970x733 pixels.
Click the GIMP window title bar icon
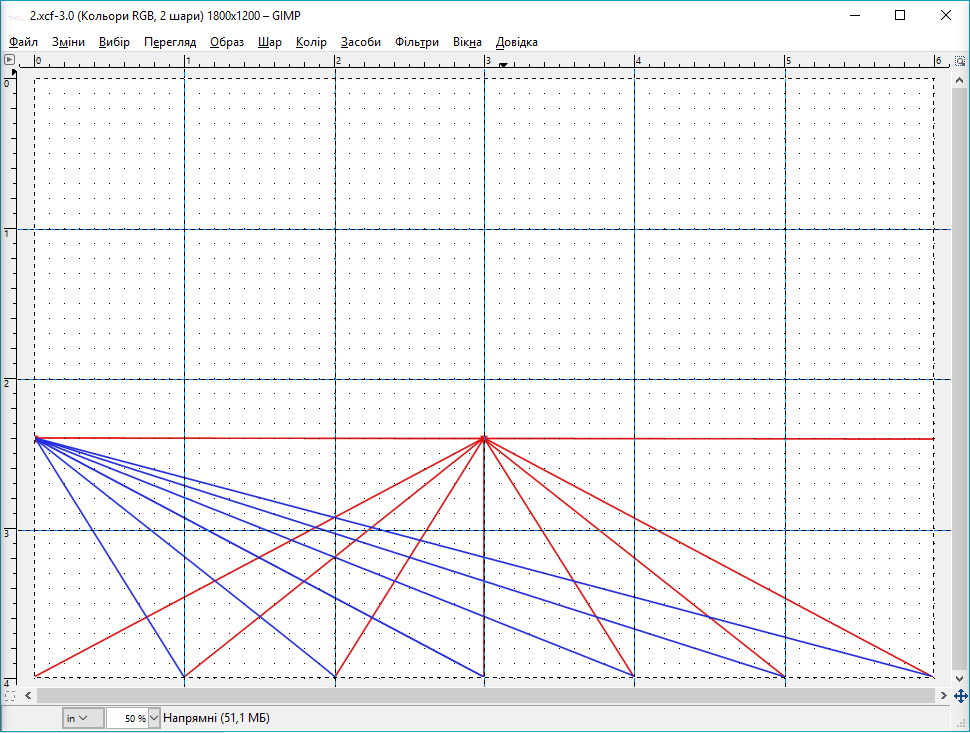(15, 16)
